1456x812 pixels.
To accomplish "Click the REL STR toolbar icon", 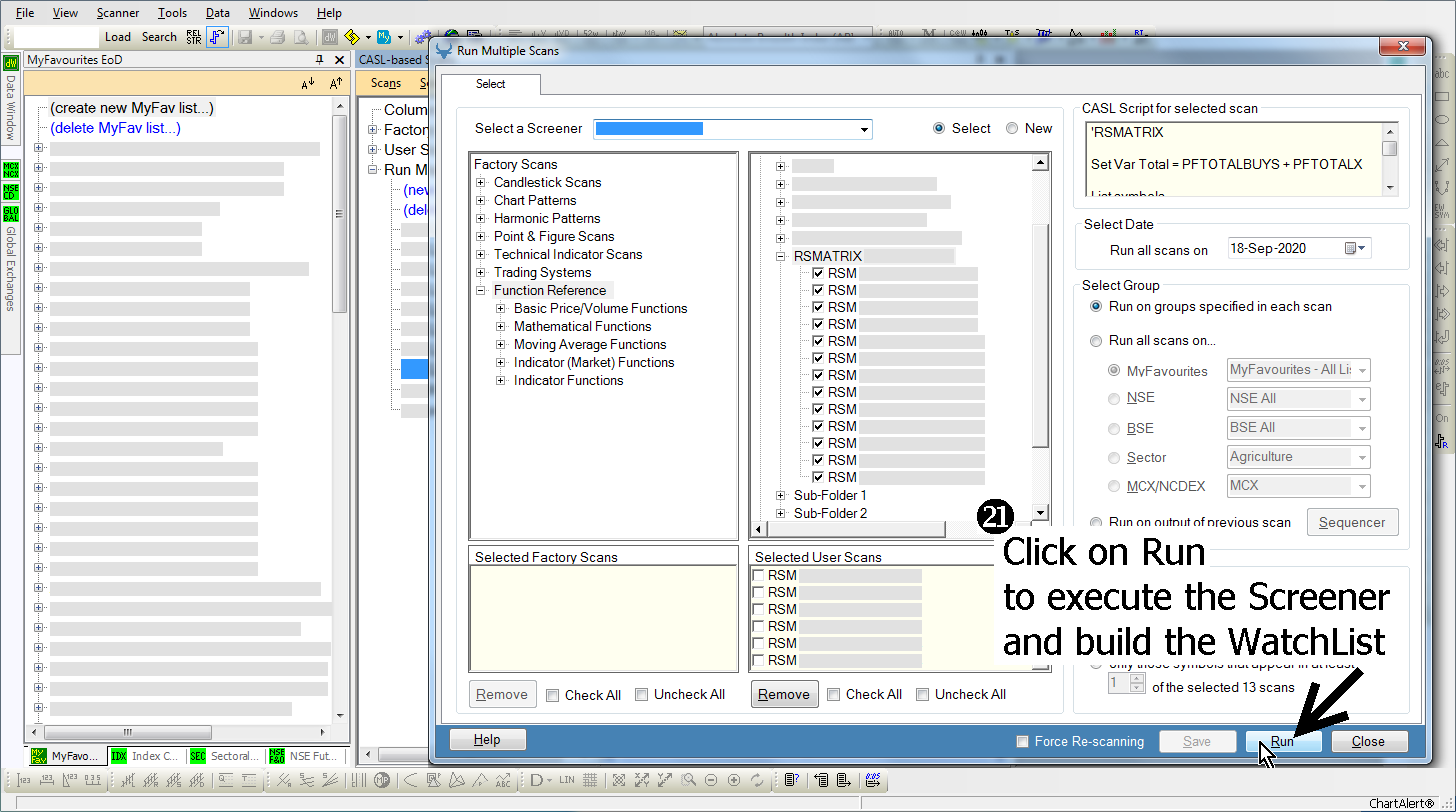I will click(x=194, y=37).
